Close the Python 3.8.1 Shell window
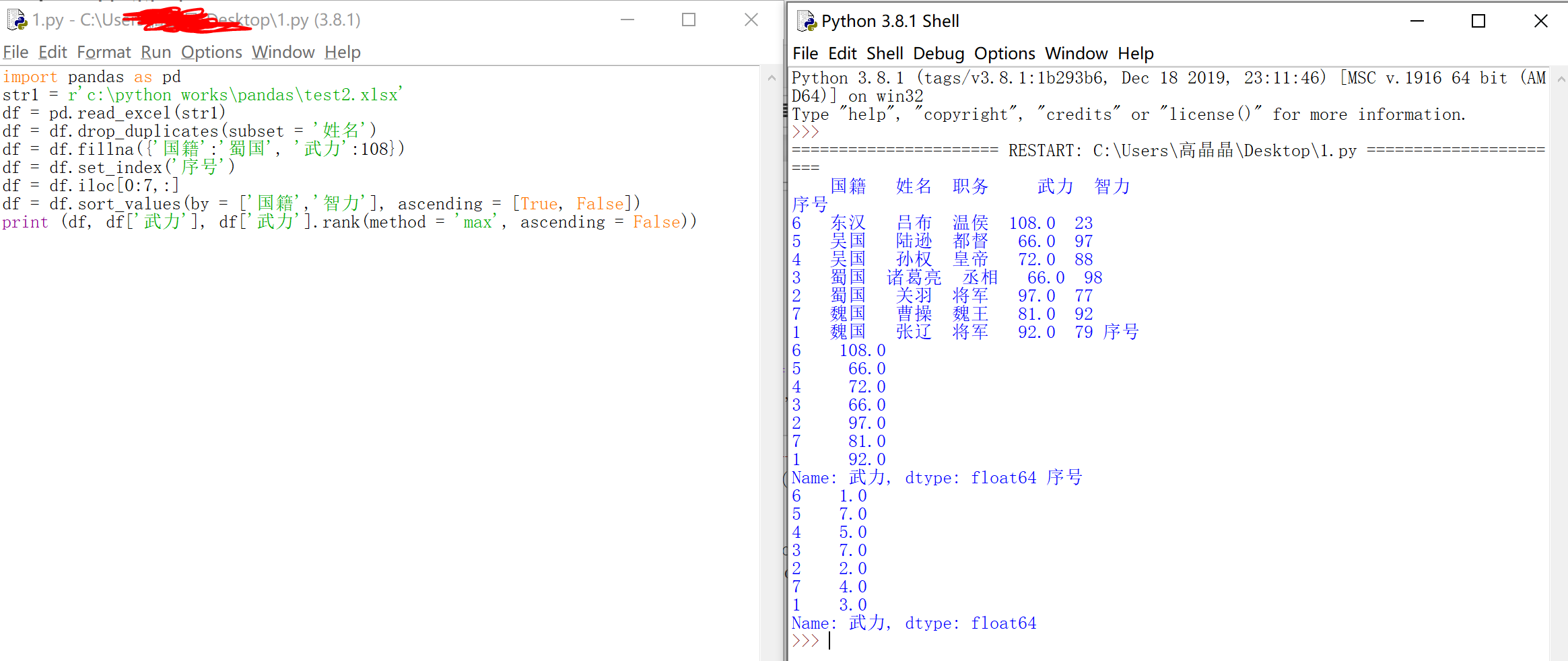This screenshot has height=661, width=1568. (1540, 22)
